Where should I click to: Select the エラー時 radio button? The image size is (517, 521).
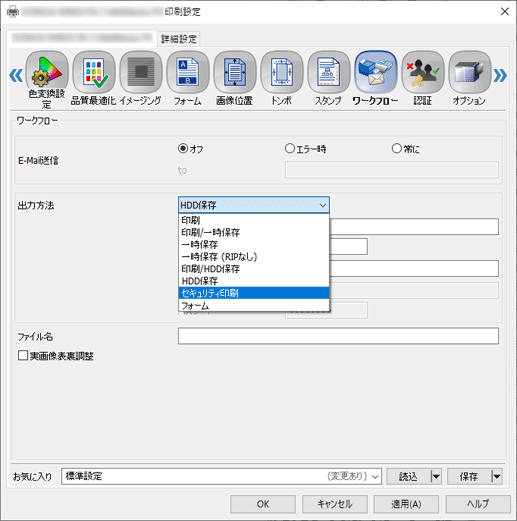click(x=290, y=148)
